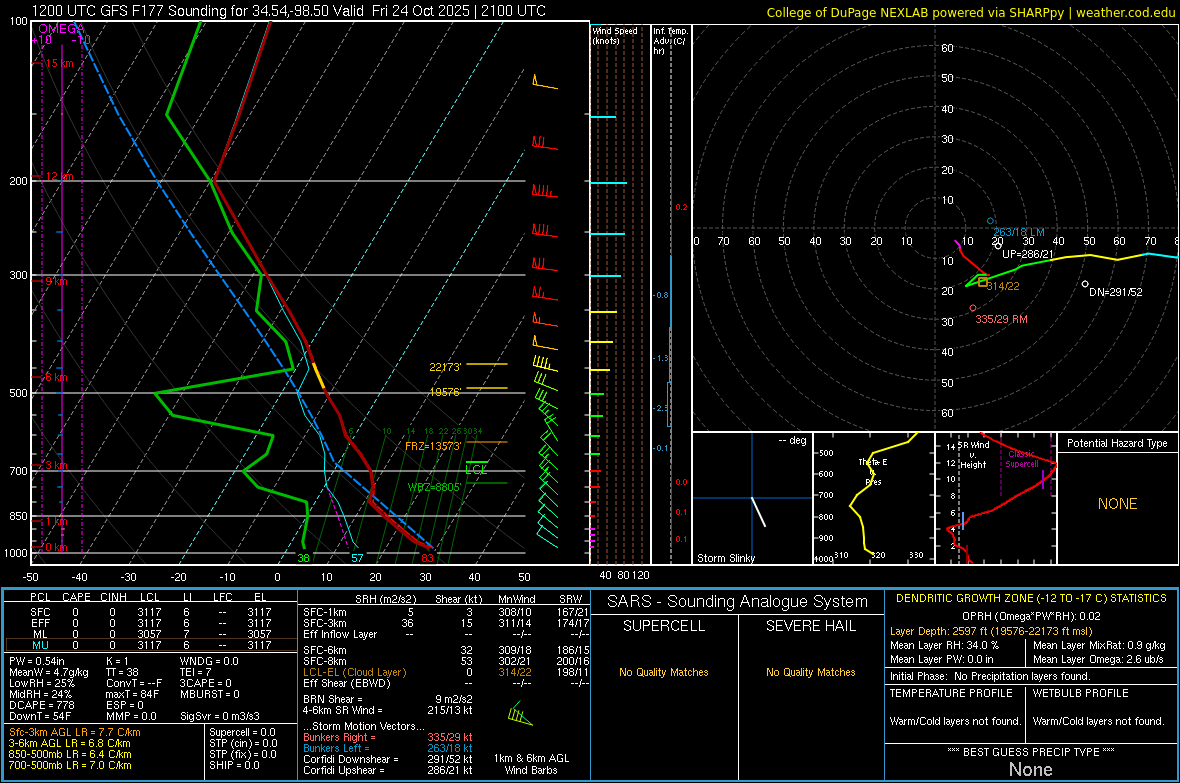Click the best guess precip type value None

(1030, 769)
